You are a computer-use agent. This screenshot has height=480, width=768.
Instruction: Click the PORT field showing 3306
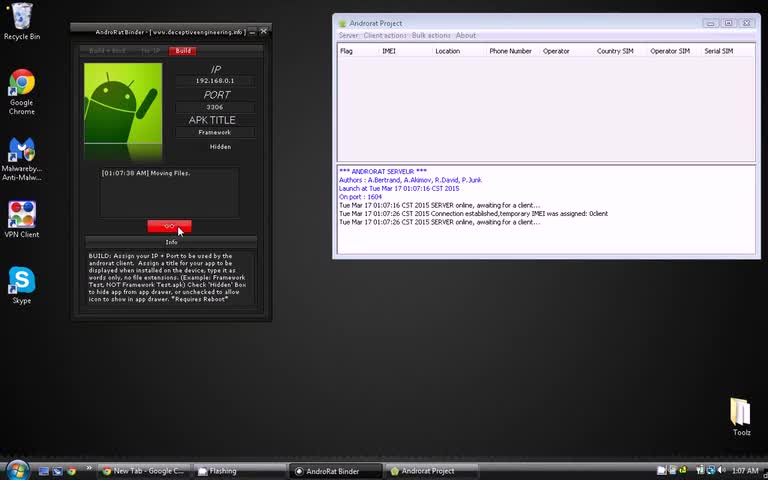click(x=215, y=107)
